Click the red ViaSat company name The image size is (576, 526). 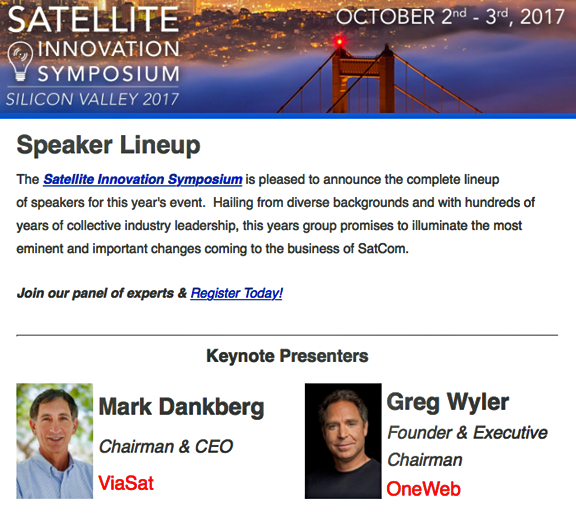coord(126,483)
